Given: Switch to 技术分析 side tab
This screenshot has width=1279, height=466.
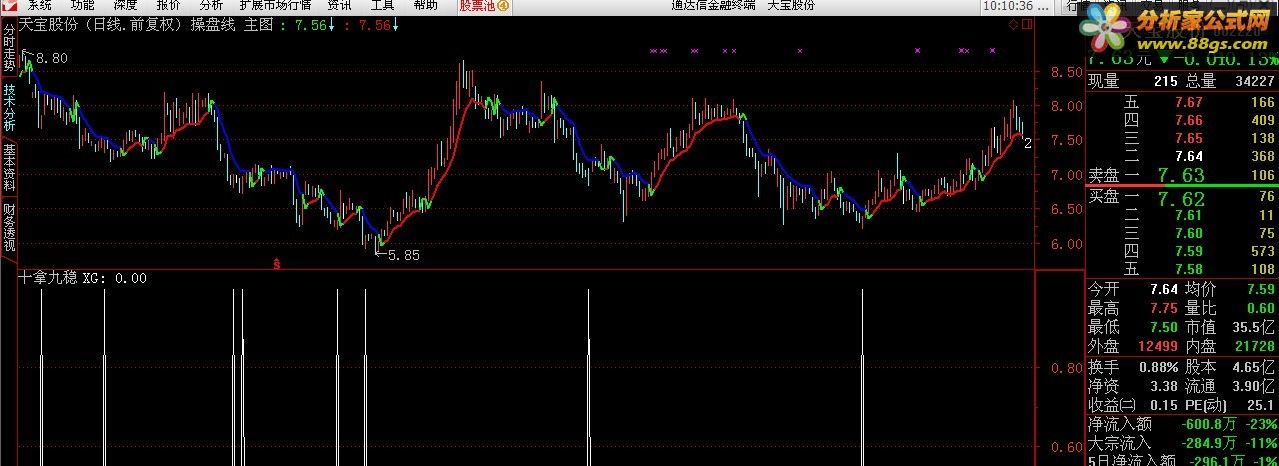Looking at the screenshot, I should click(9, 108).
